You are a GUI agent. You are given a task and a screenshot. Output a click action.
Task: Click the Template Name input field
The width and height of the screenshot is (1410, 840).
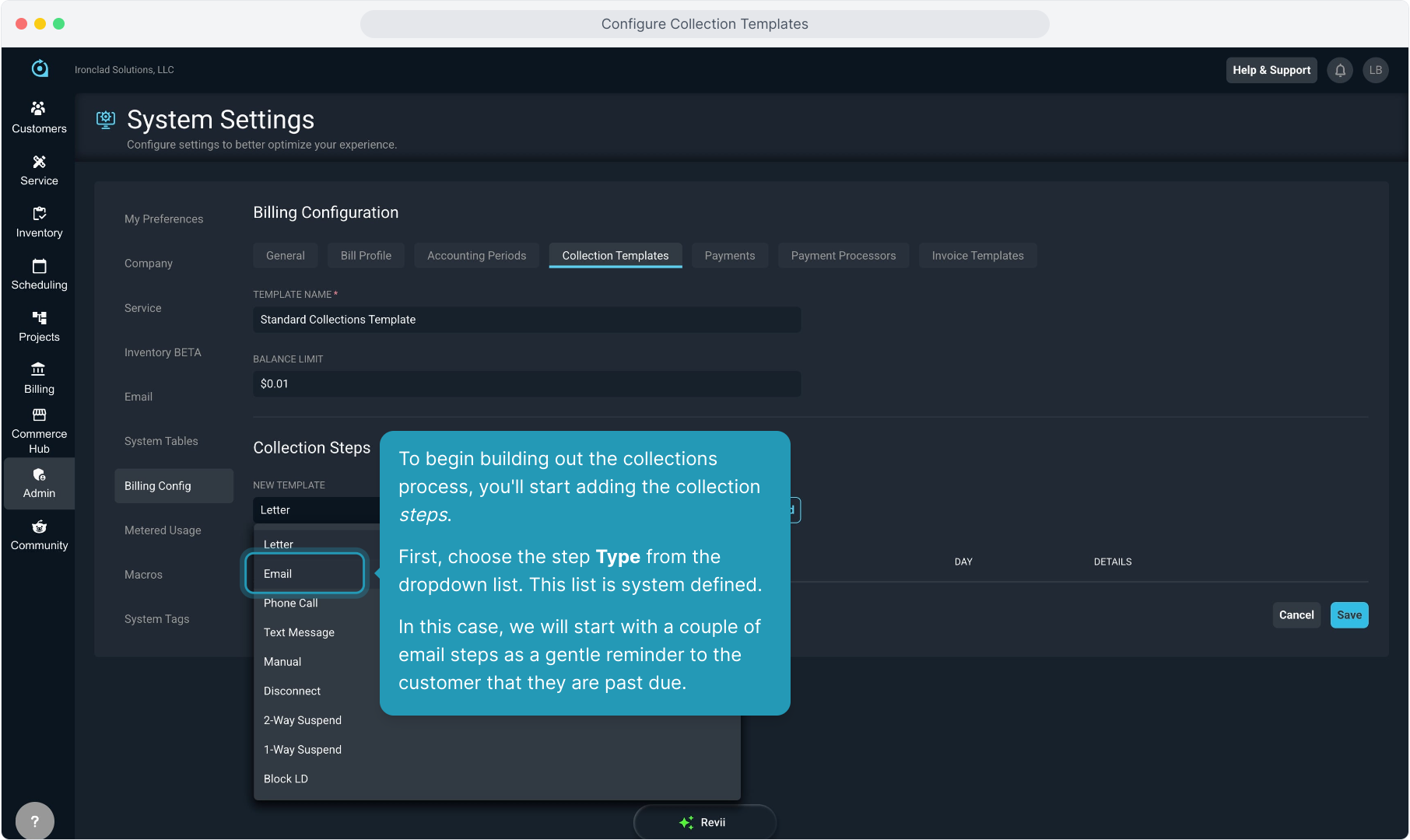(526, 320)
